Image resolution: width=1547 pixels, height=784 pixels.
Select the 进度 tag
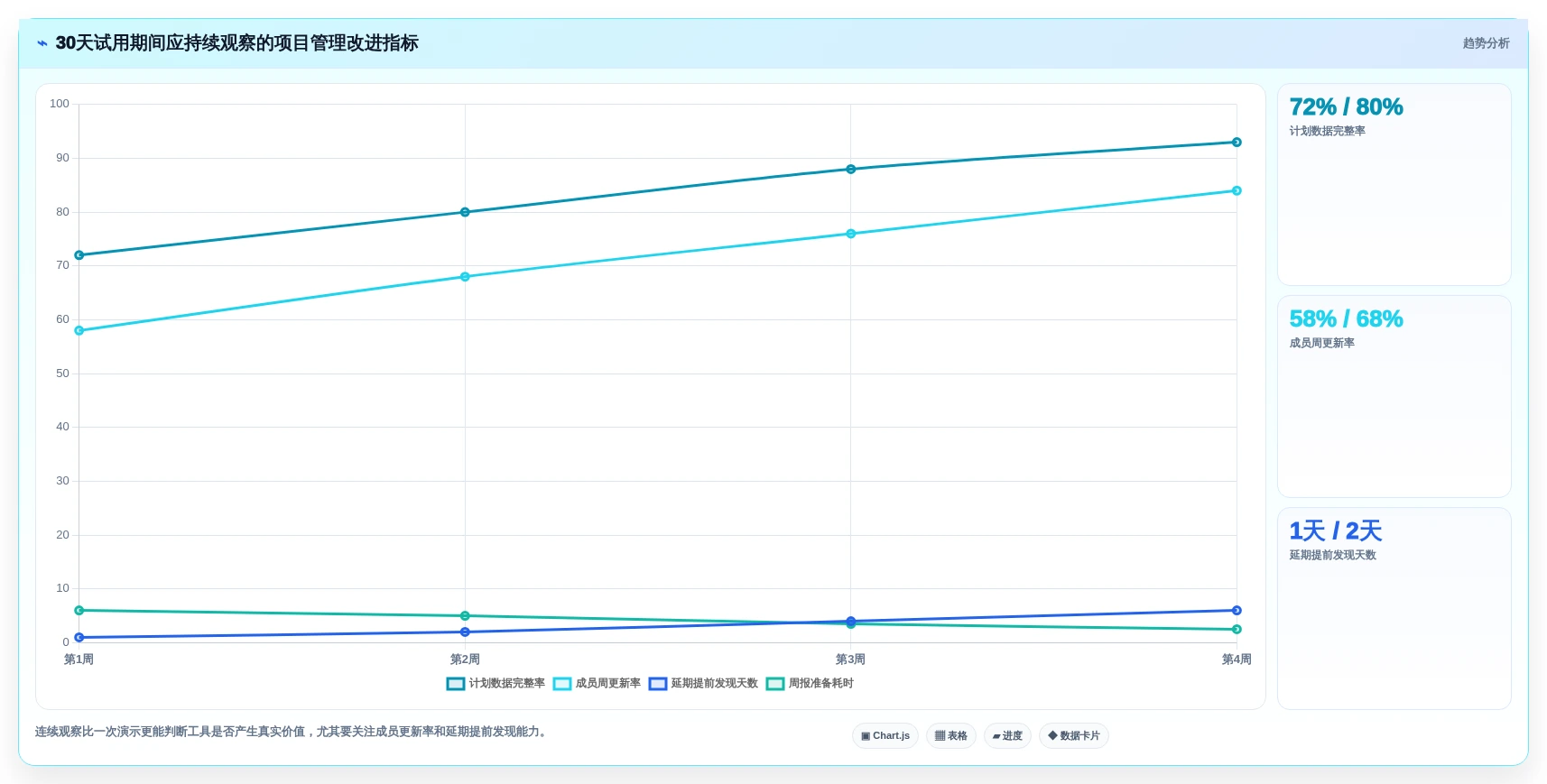(1007, 736)
